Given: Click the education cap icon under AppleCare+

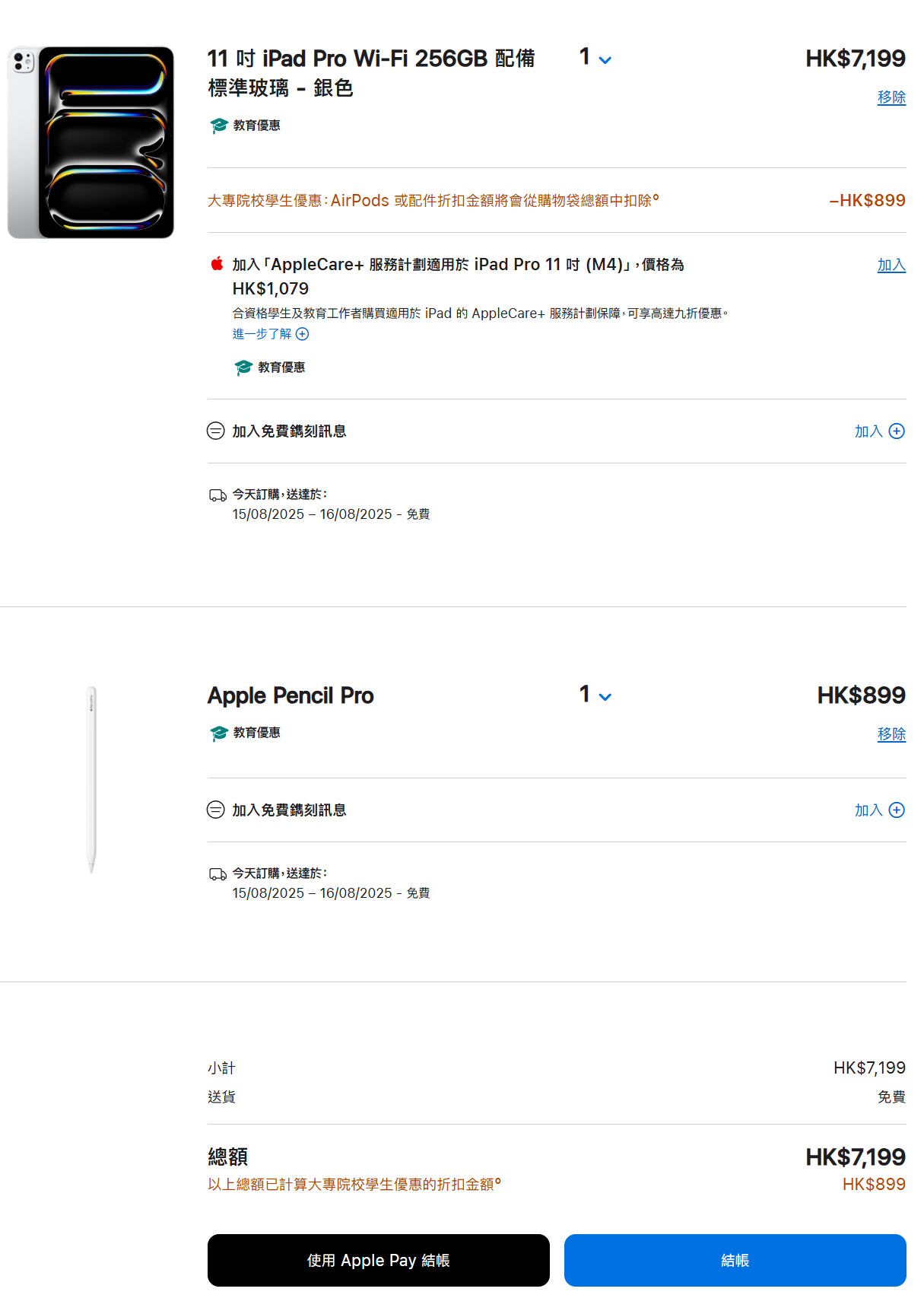Looking at the screenshot, I should (x=243, y=367).
